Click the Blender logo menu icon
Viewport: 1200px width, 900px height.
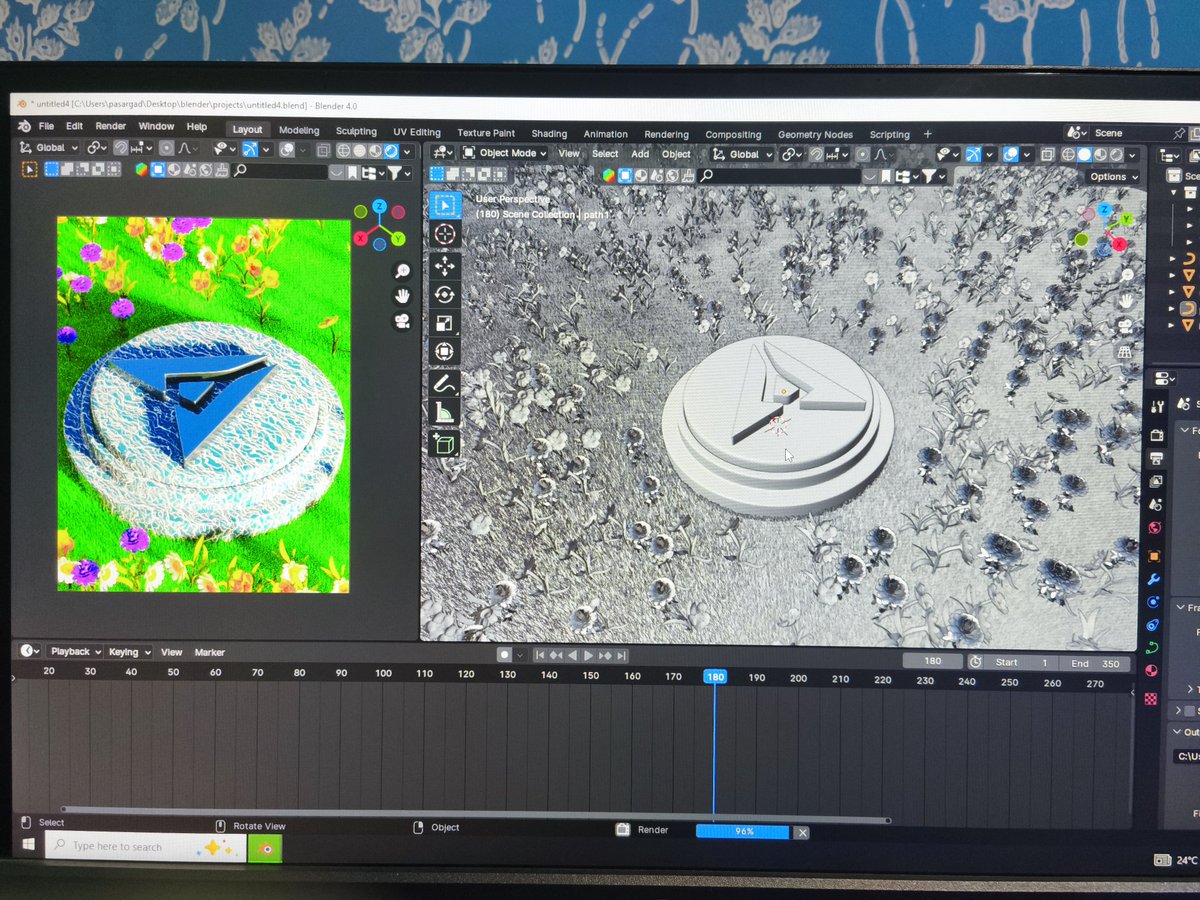click(24, 126)
